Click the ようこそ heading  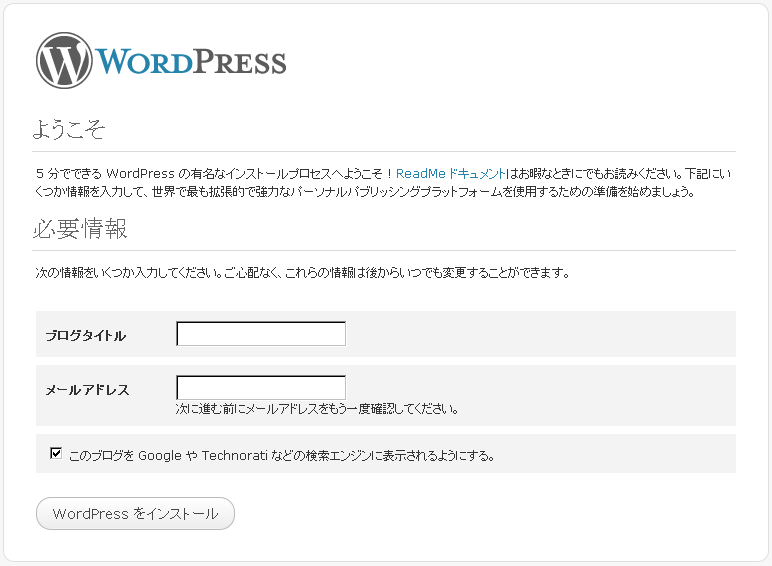point(69,129)
